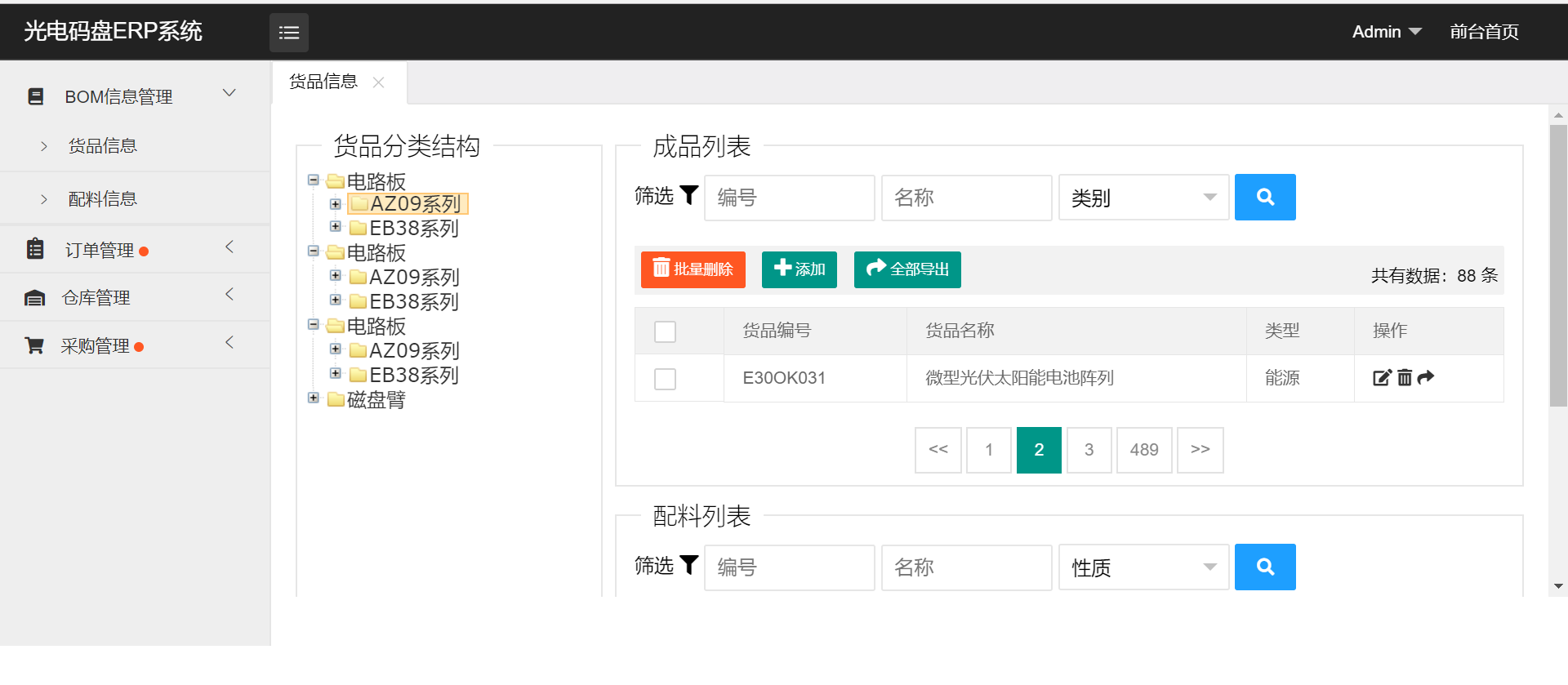Image resolution: width=1568 pixels, height=685 pixels.
Task: Jump to page 3
Action: coord(1089,450)
